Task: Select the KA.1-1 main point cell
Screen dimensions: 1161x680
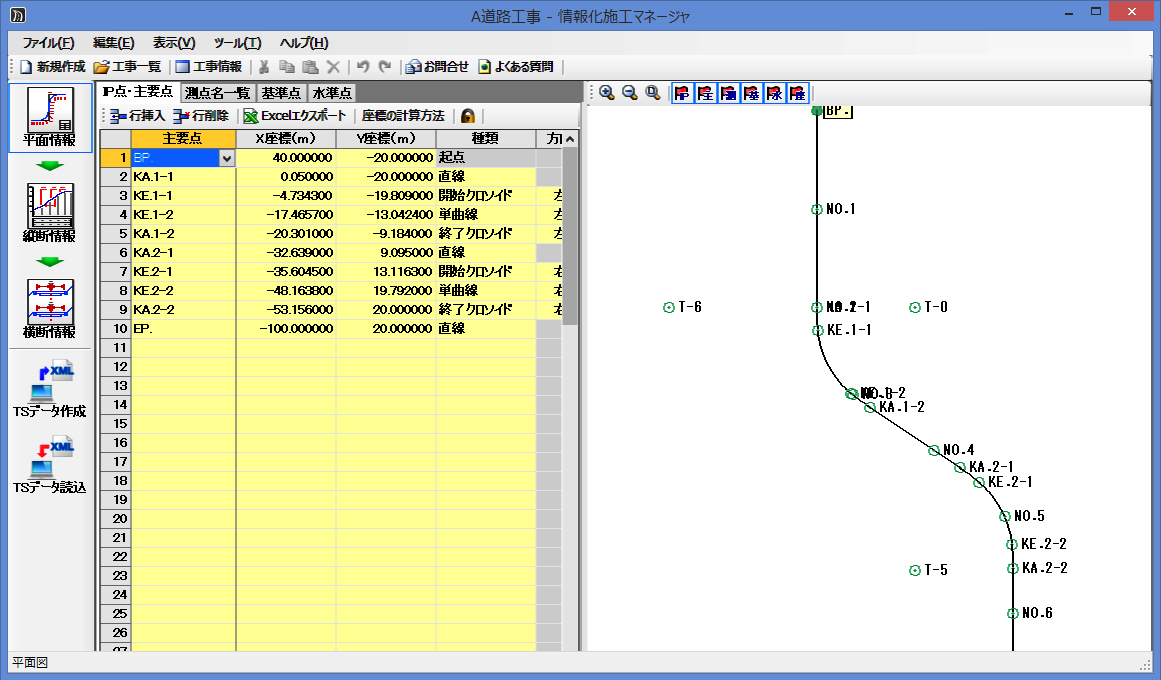Action: [183, 176]
